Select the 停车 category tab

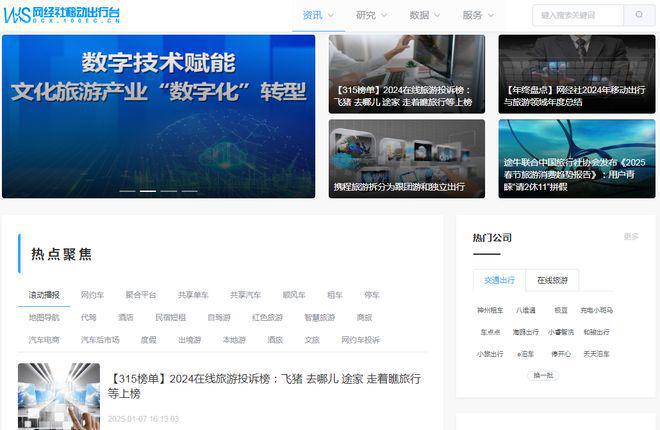[x=372, y=295]
